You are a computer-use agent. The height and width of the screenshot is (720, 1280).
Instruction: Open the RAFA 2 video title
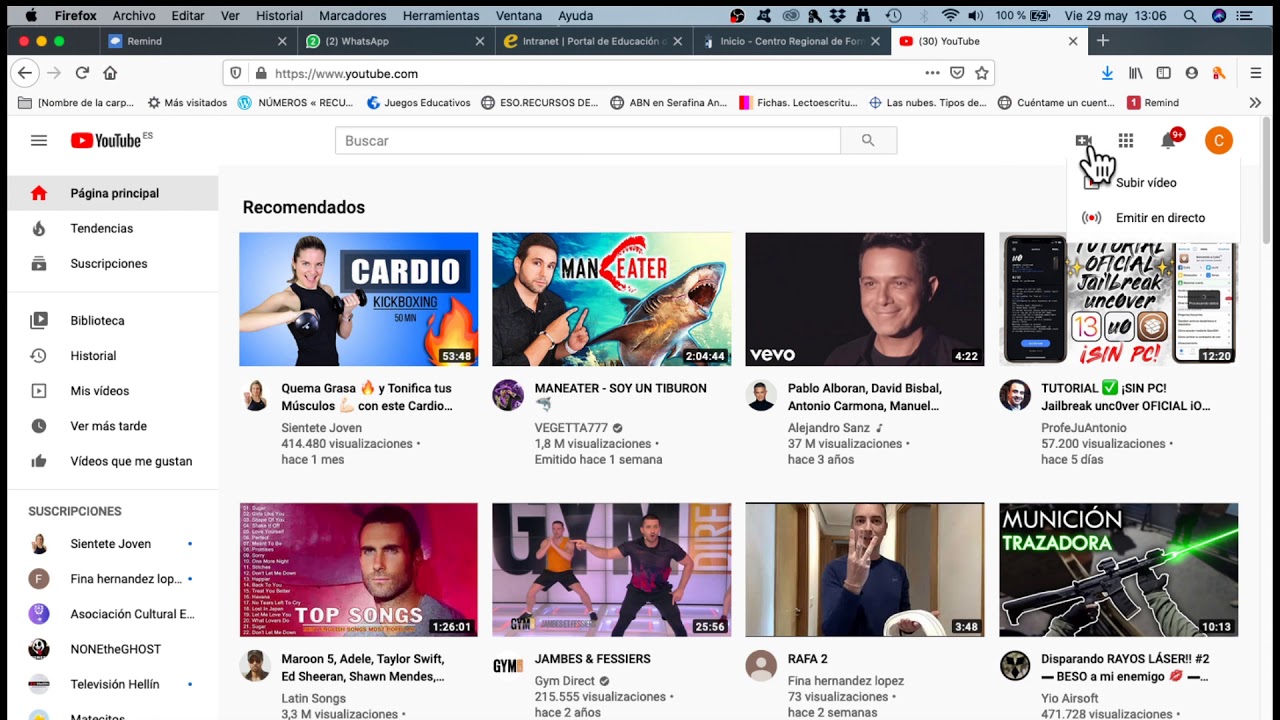pos(808,659)
